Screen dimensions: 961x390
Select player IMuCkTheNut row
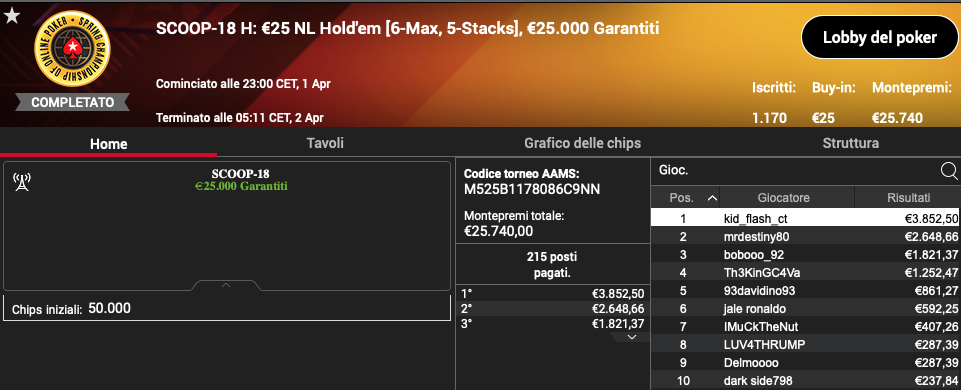pos(805,327)
